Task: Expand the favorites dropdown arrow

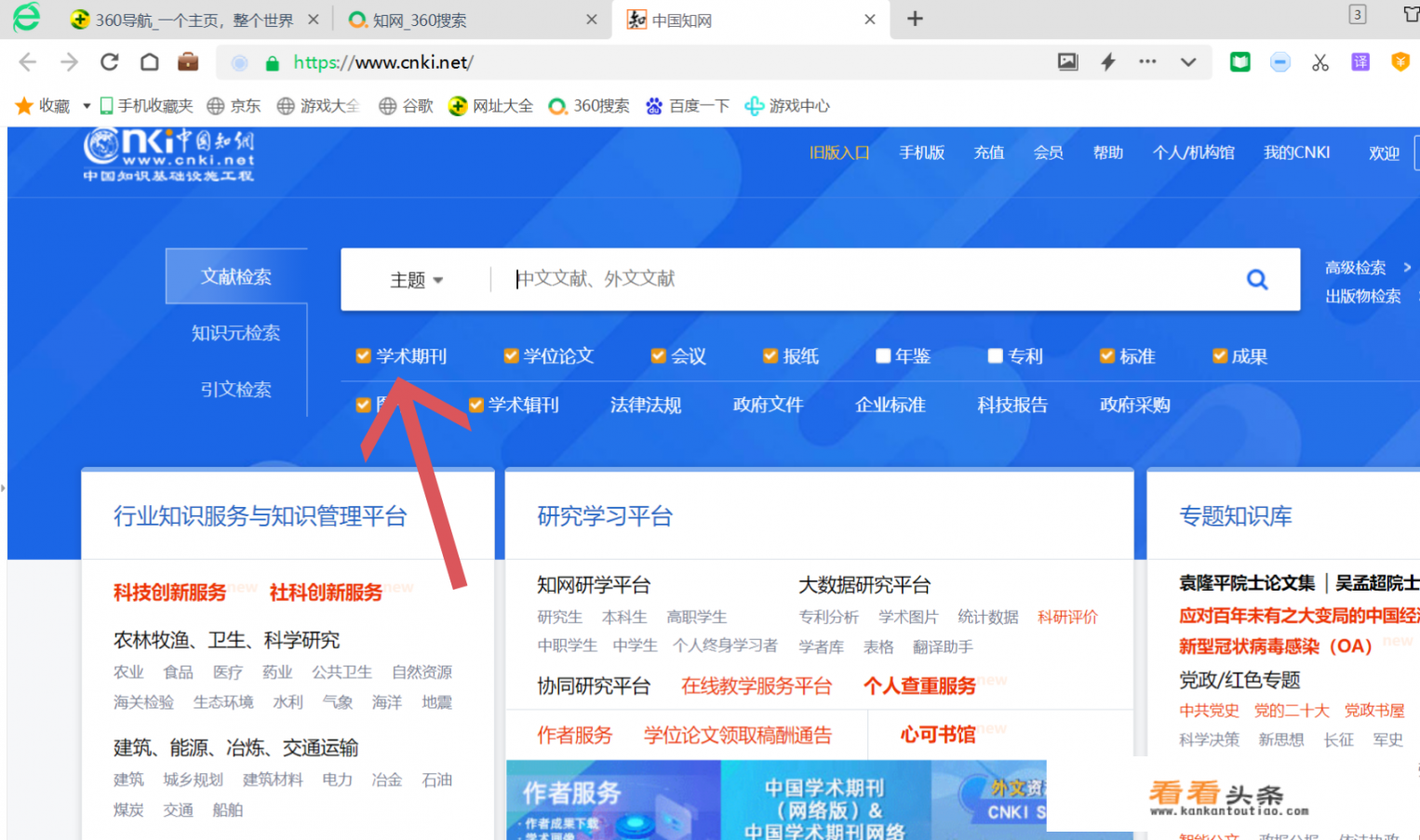Action: pos(87,106)
